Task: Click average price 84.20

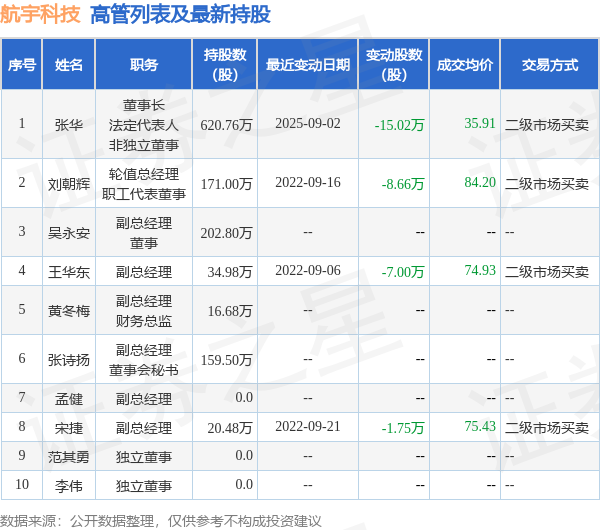Action: (x=480, y=182)
